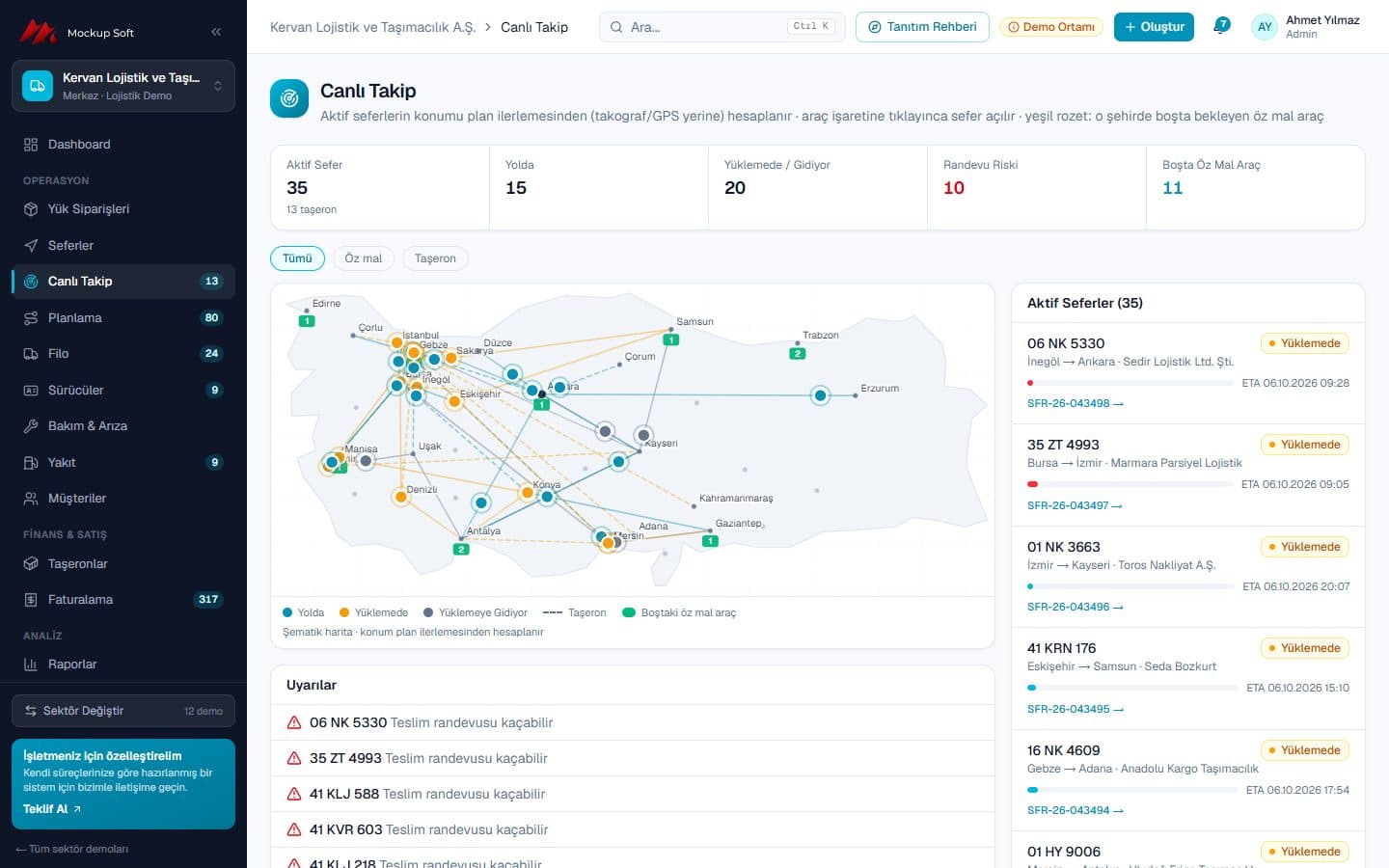Viewport: 1389px width, 868px height.
Task: Filter map by Öz mal
Action: click(x=364, y=258)
